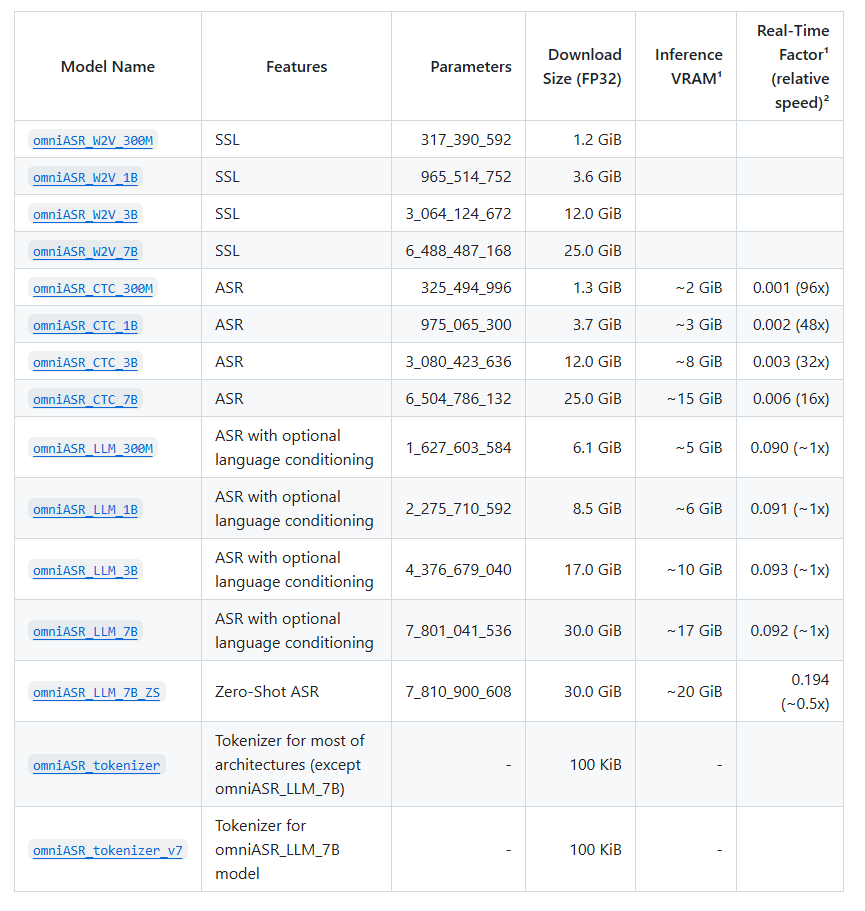Open the omniASR_CTC_300M link
This screenshot has height=911, width=865.
click(x=93, y=289)
